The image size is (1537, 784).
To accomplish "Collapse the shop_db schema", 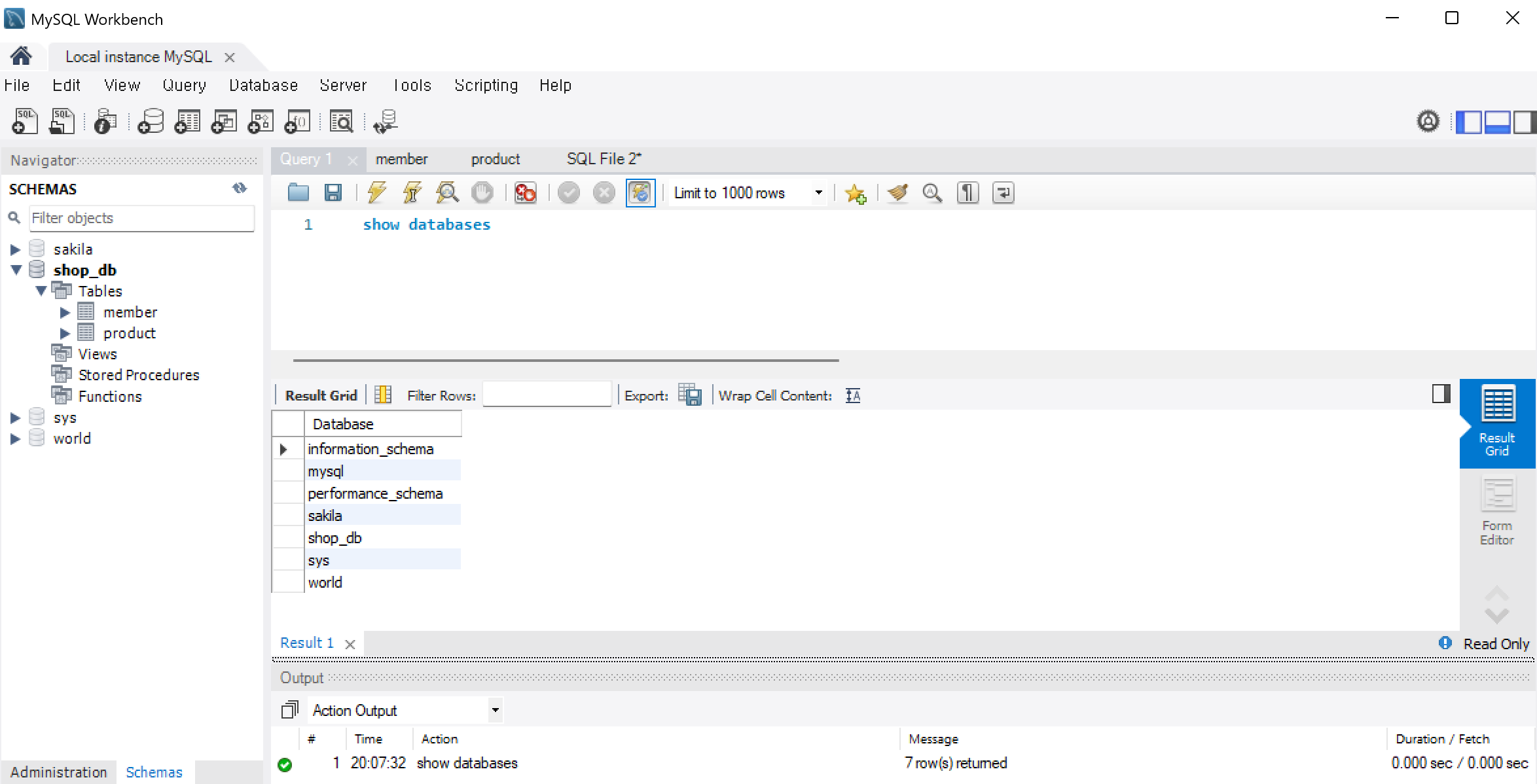I will [x=16, y=270].
